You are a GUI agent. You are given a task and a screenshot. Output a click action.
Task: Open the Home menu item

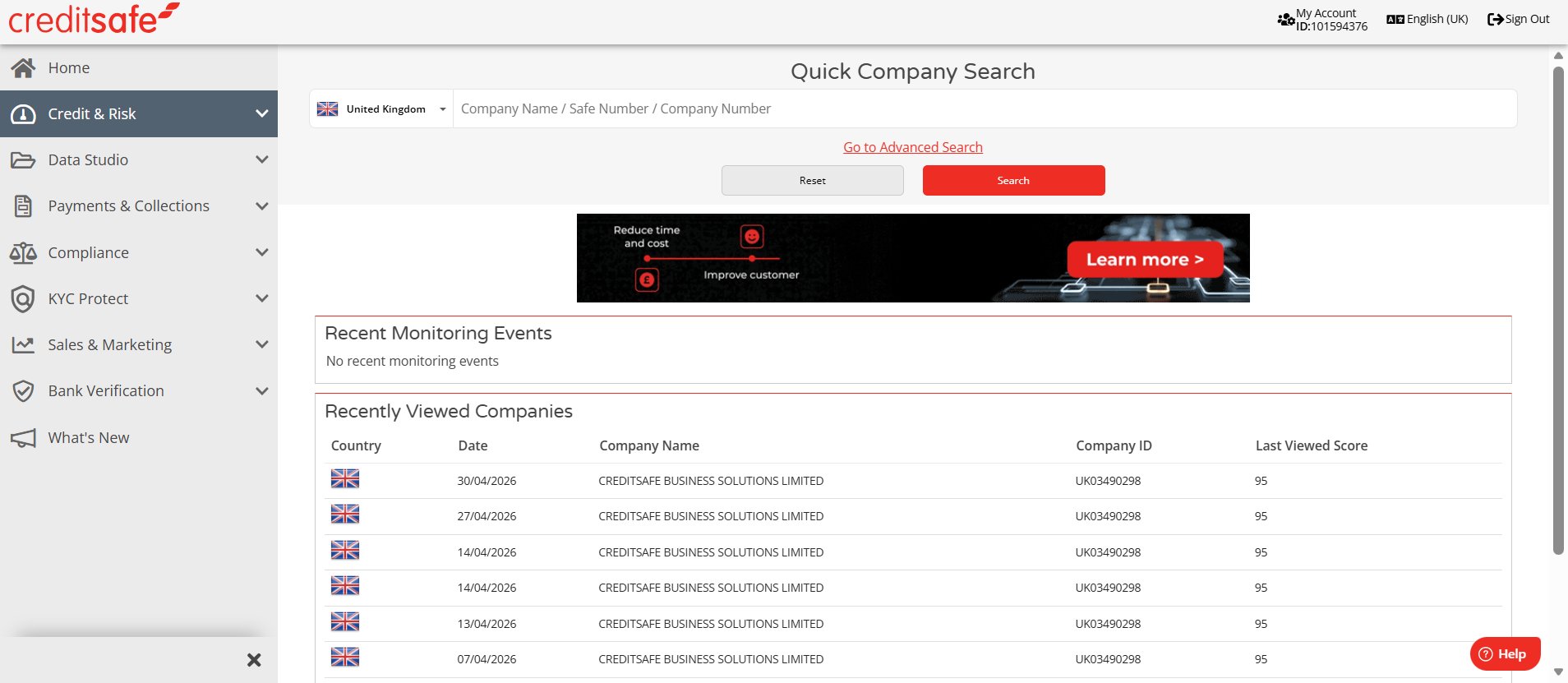(139, 67)
